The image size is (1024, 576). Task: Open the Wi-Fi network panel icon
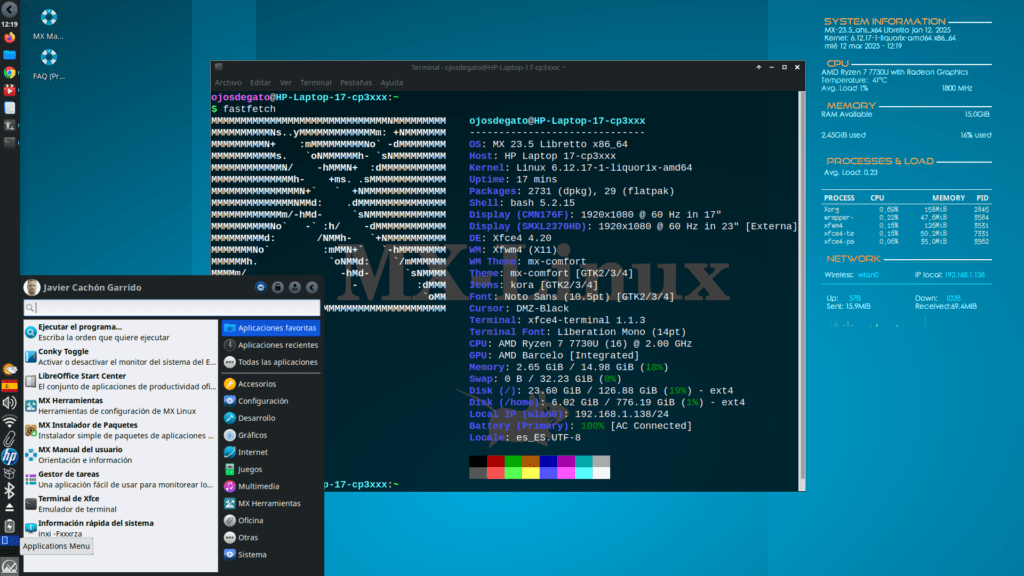click(x=9, y=421)
